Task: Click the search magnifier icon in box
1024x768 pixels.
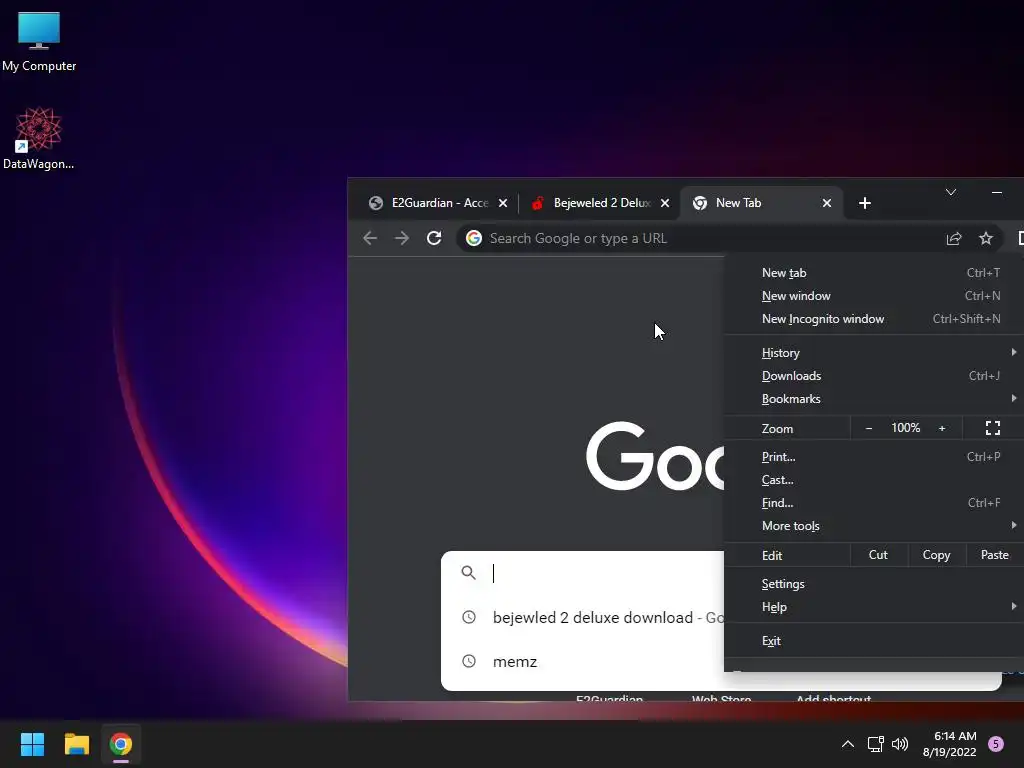Action: tap(468, 573)
